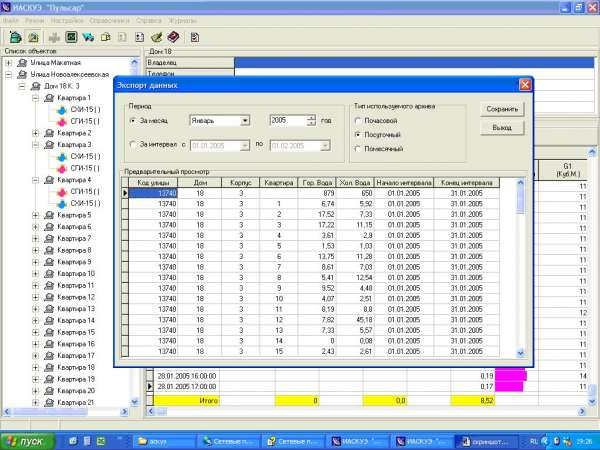Expand the Улица Макетная tree node
Image resolution: width=600 pixels, height=450 pixels.
coord(9,63)
